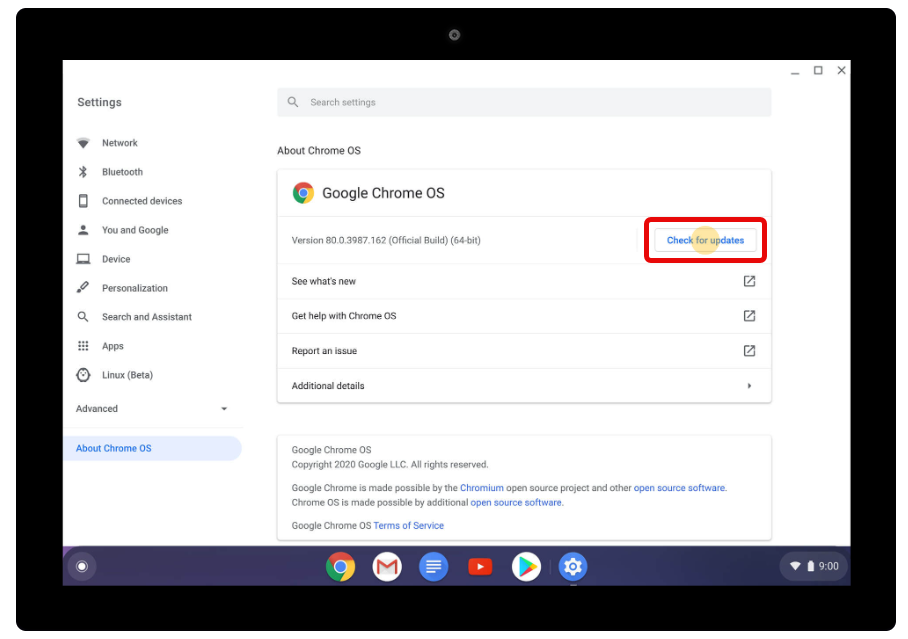Open Gmail from the shelf
The height and width of the screenshot is (639, 908).
[x=387, y=566]
